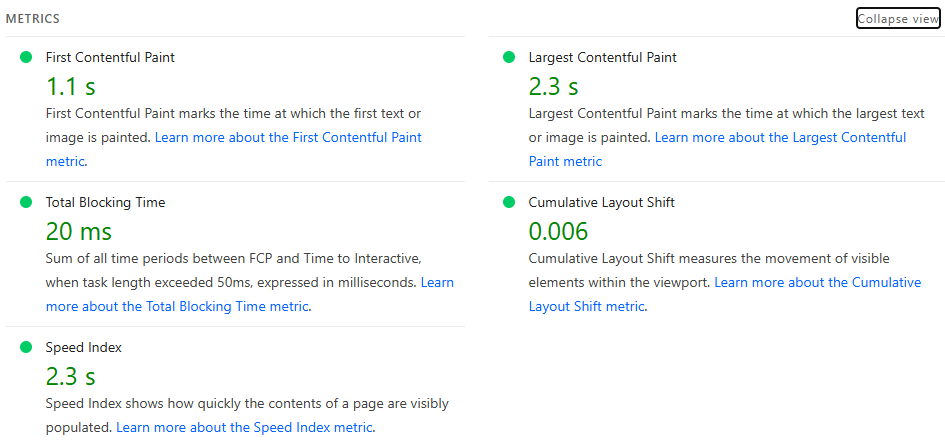Click the 20 ms value

pos(79,232)
